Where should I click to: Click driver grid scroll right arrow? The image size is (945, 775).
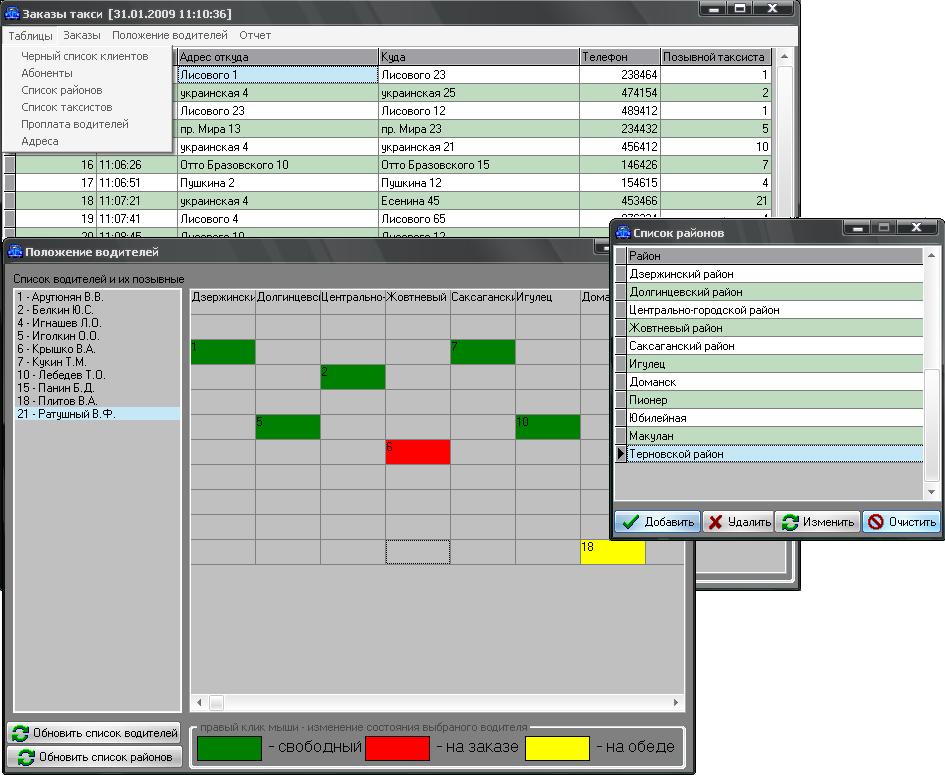(x=676, y=703)
